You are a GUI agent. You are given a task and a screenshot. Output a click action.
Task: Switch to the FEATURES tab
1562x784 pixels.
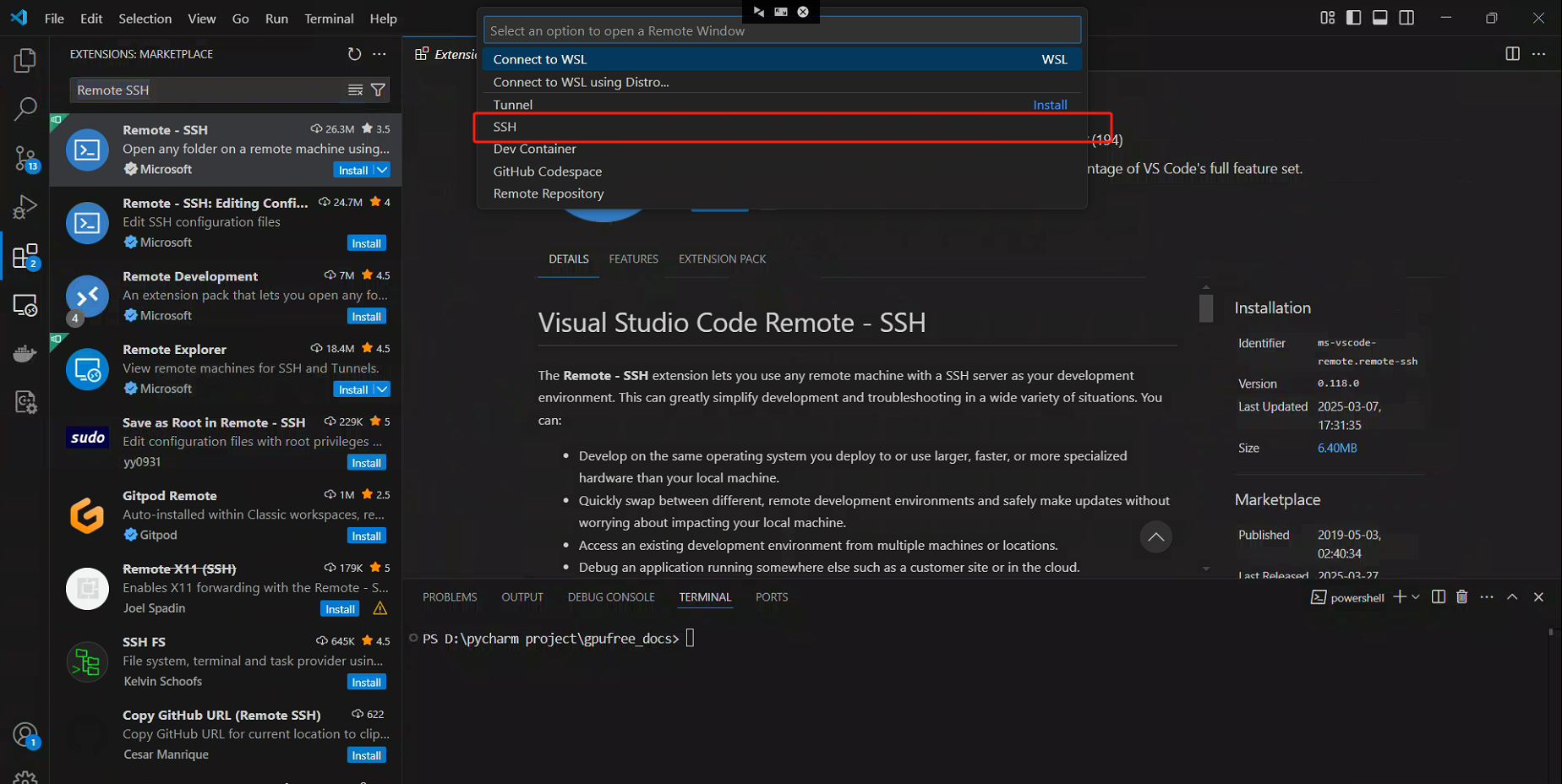(x=633, y=259)
